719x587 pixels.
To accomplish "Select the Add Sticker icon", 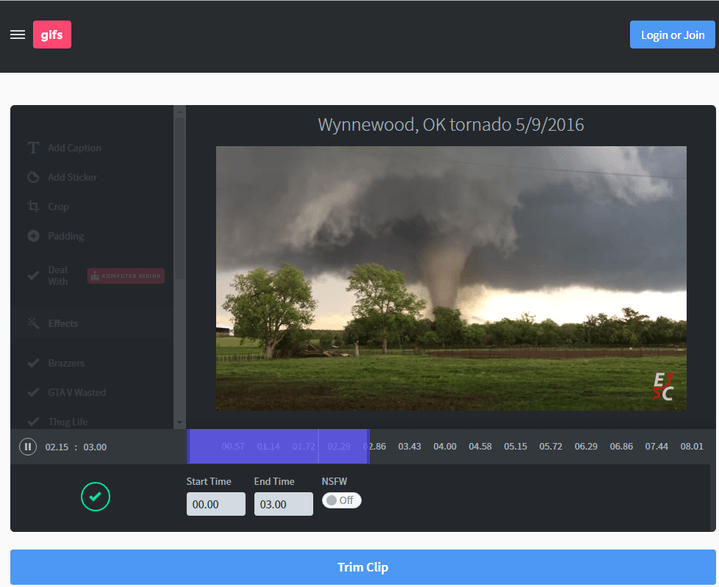I will 33,178.
